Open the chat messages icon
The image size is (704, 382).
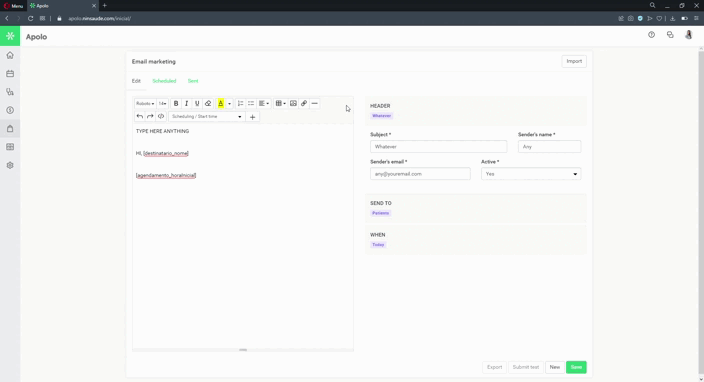[670, 35]
